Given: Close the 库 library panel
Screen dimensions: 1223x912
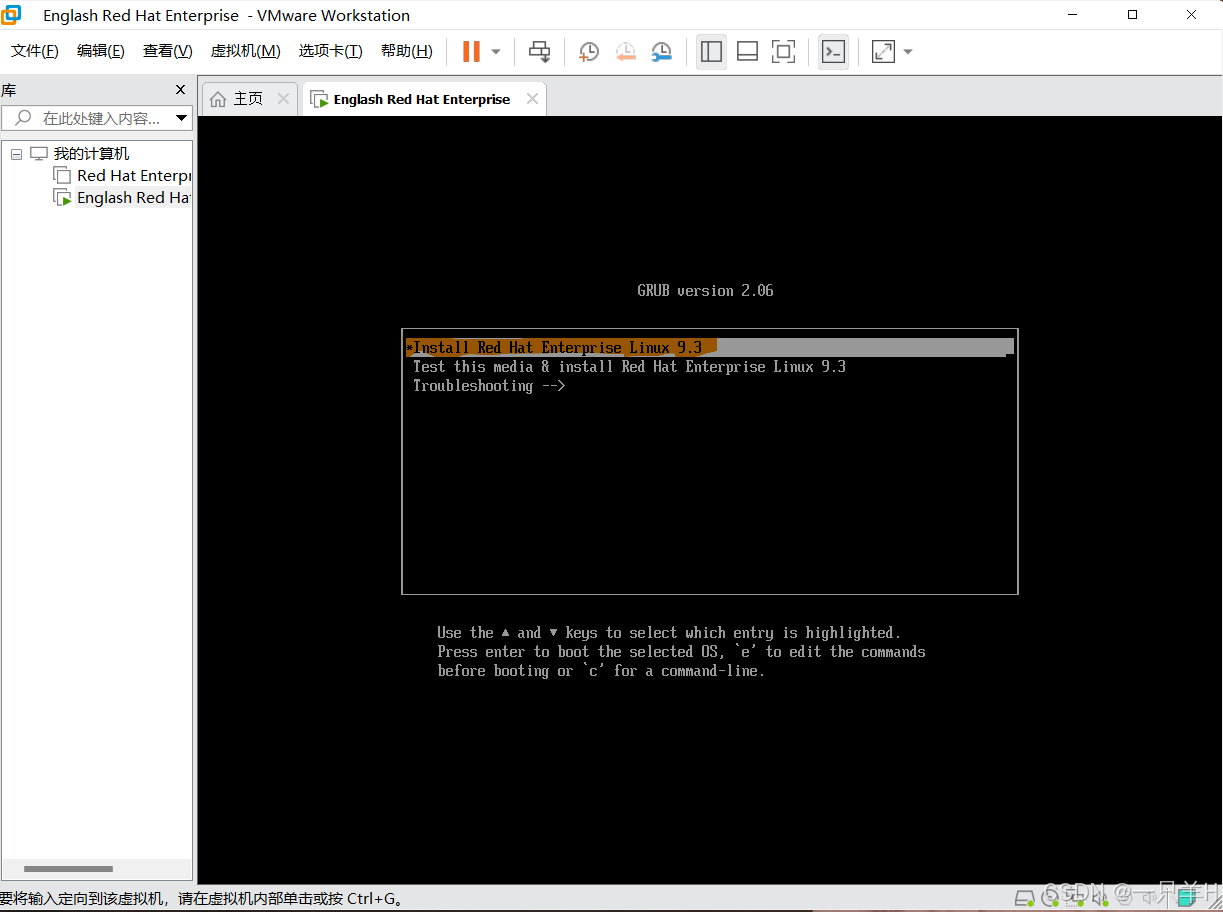Looking at the screenshot, I should point(180,90).
